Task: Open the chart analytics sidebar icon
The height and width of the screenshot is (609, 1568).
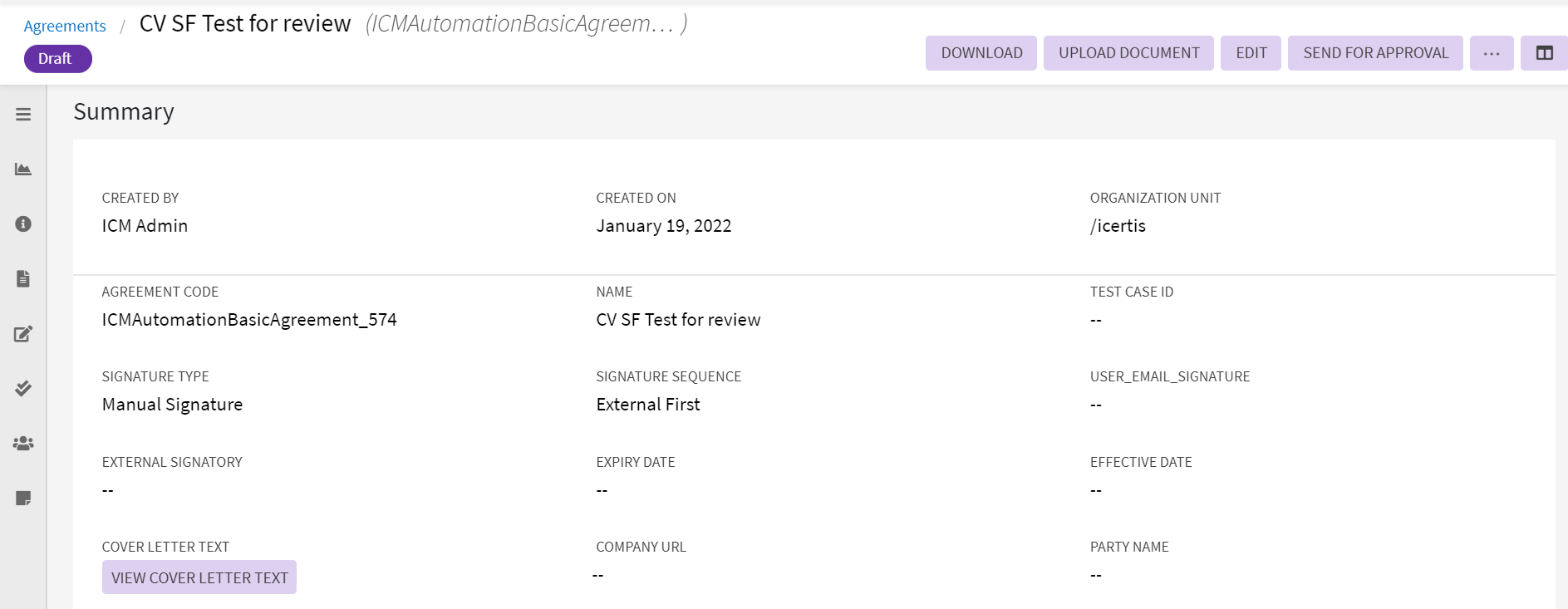Action: pos(23,169)
